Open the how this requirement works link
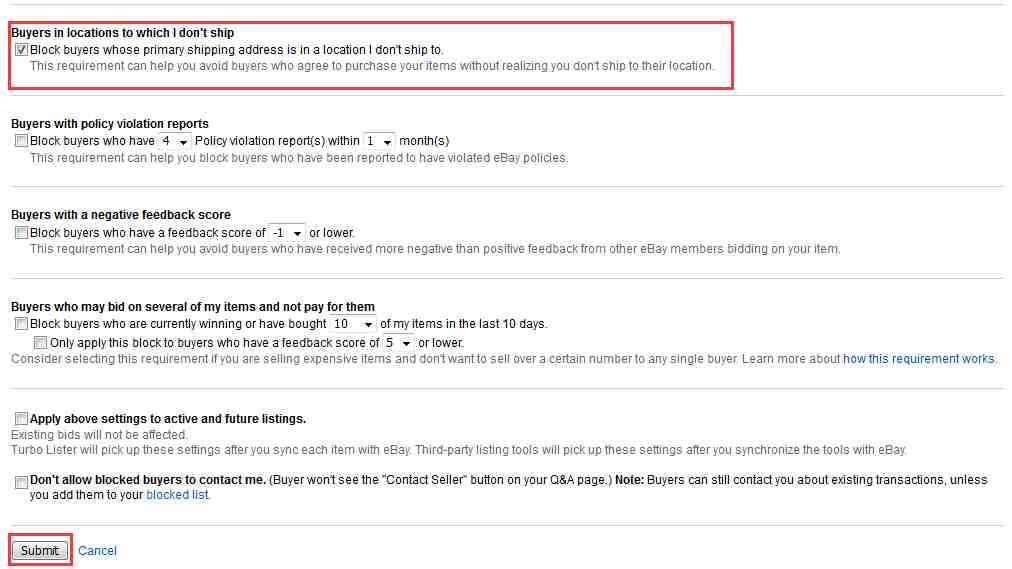The width and height of the screenshot is (1012, 569). tap(919, 359)
